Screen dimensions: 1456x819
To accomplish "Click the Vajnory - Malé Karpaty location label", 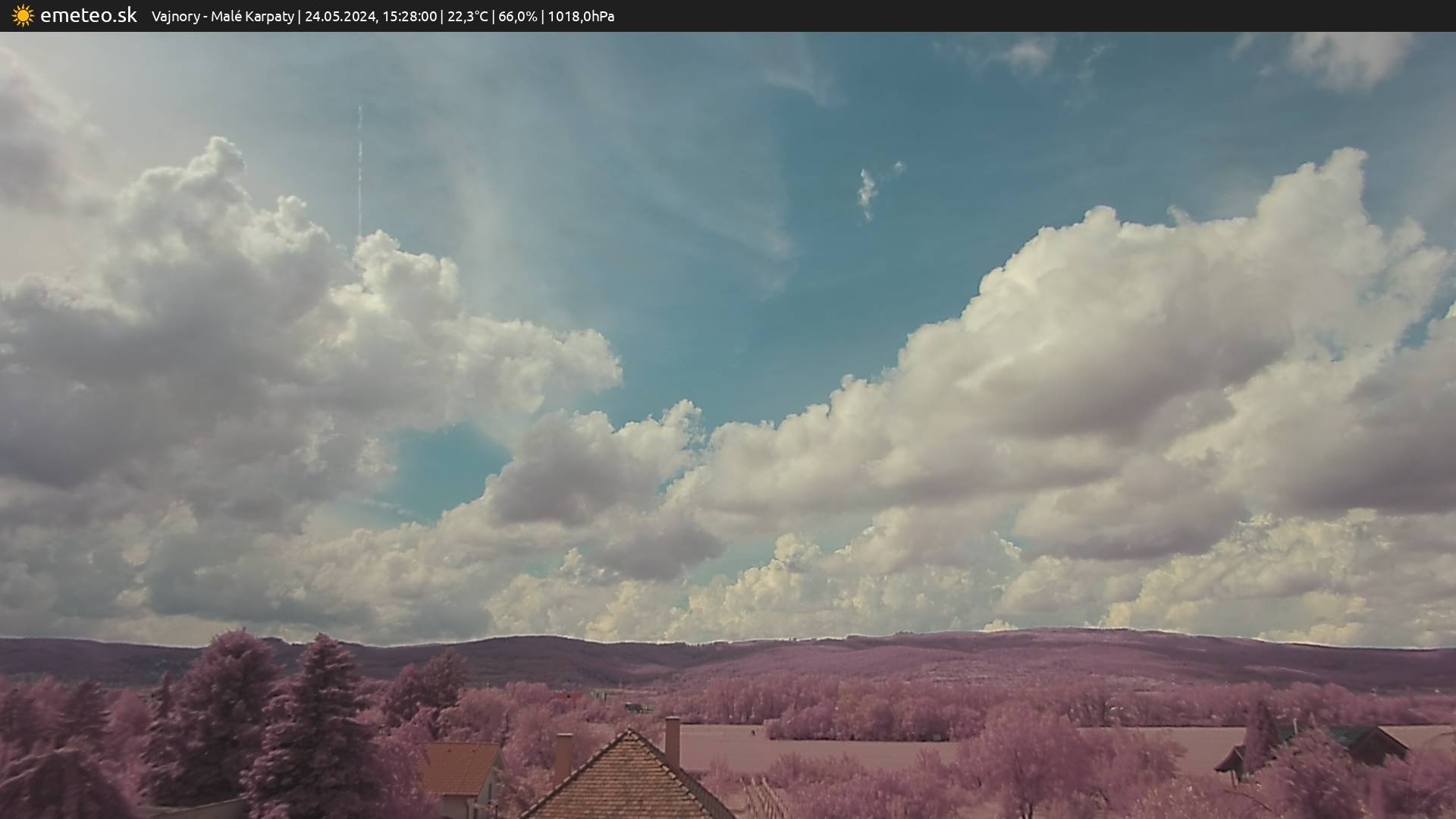I will click(x=222, y=17).
